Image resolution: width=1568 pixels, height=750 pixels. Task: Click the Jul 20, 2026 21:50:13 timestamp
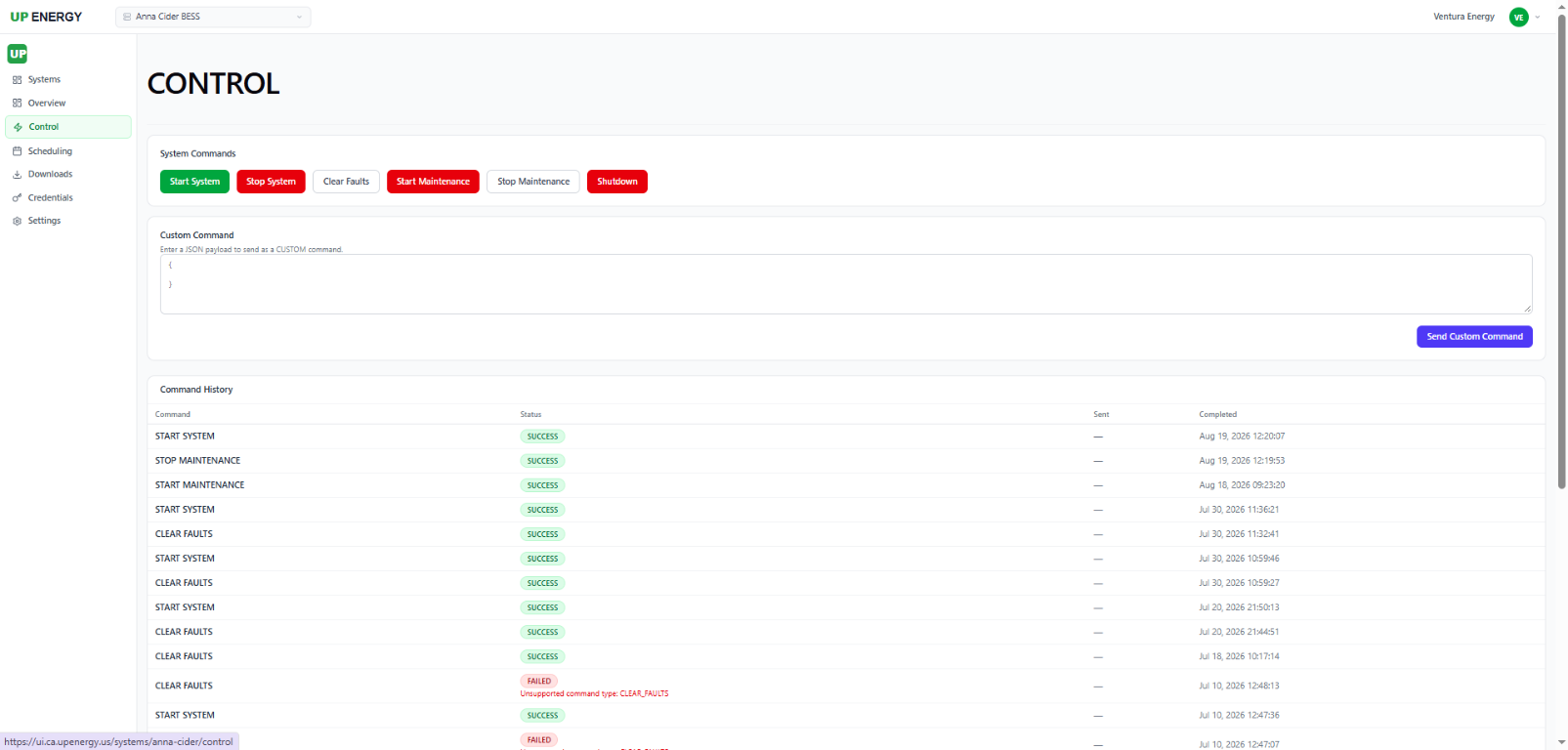pos(1239,607)
